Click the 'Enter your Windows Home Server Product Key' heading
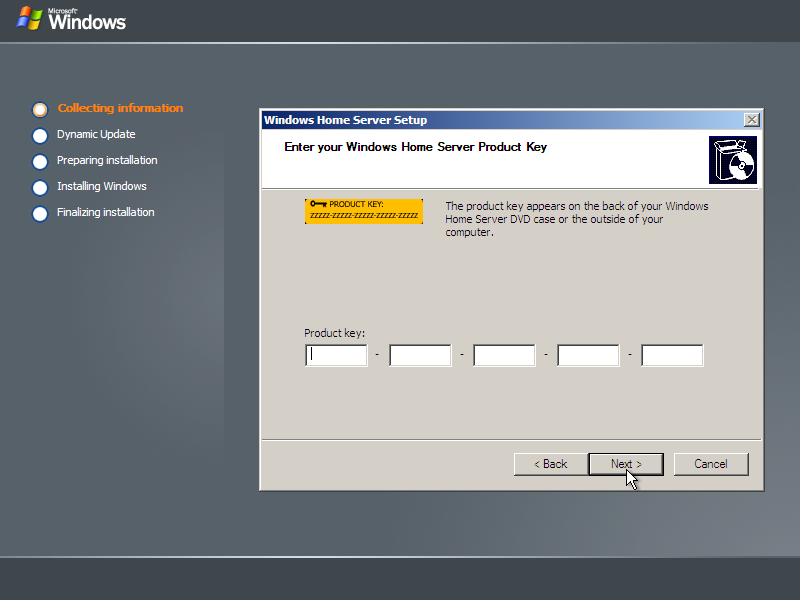The height and width of the screenshot is (600, 800). (415, 147)
